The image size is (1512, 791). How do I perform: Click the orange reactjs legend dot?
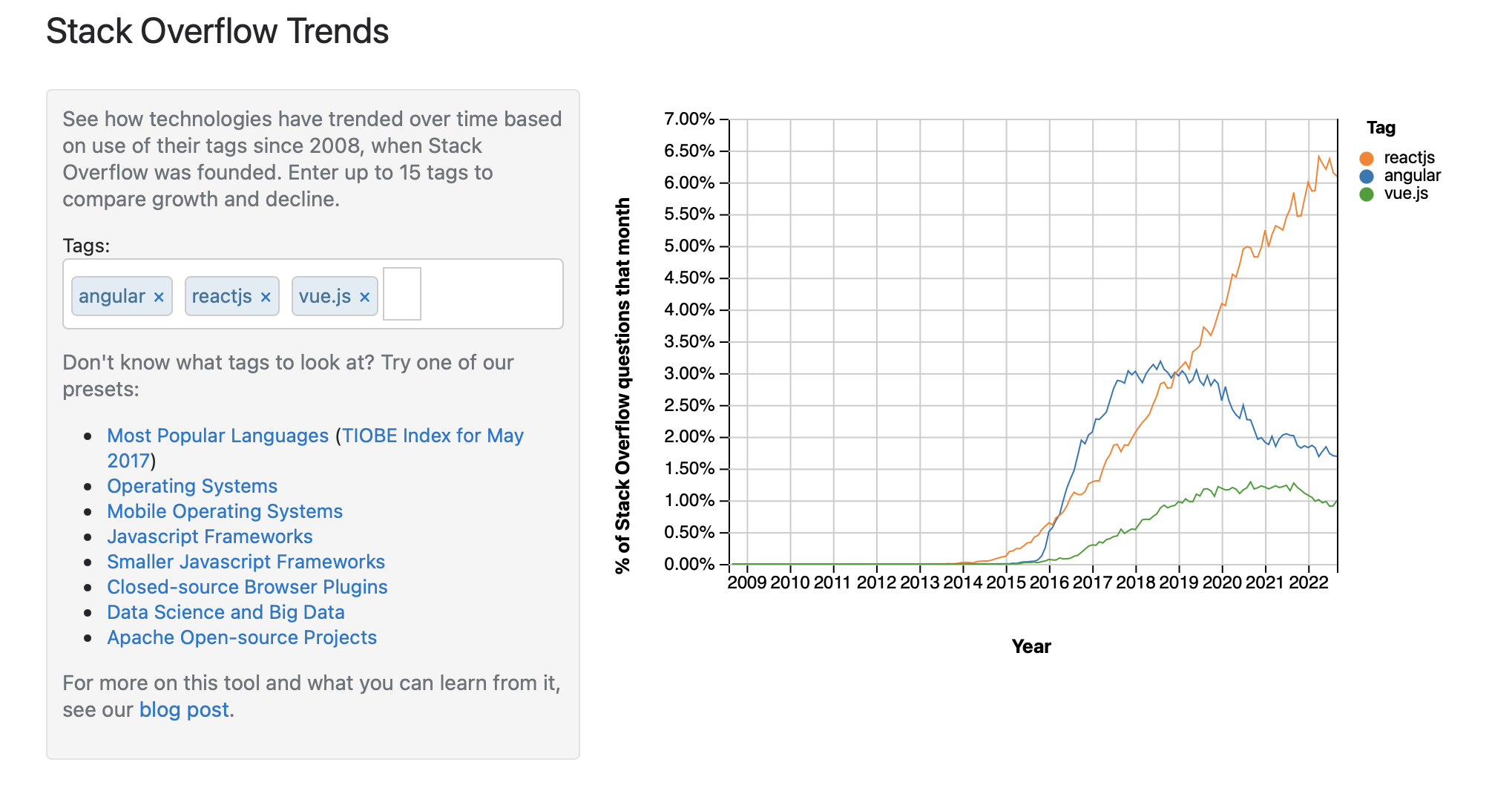[1367, 158]
